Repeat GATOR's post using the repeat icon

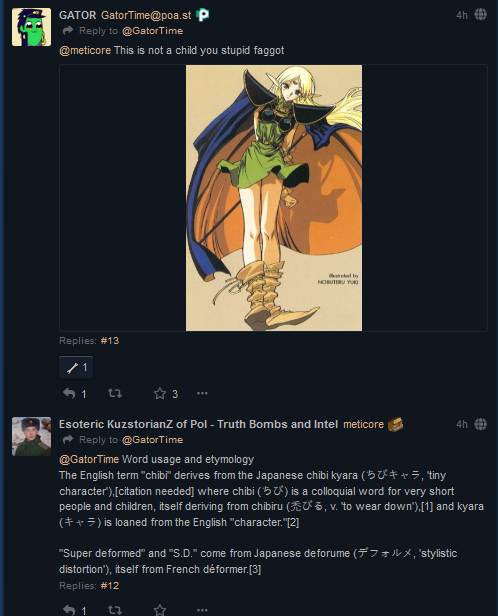pyautogui.click(x=115, y=393)
